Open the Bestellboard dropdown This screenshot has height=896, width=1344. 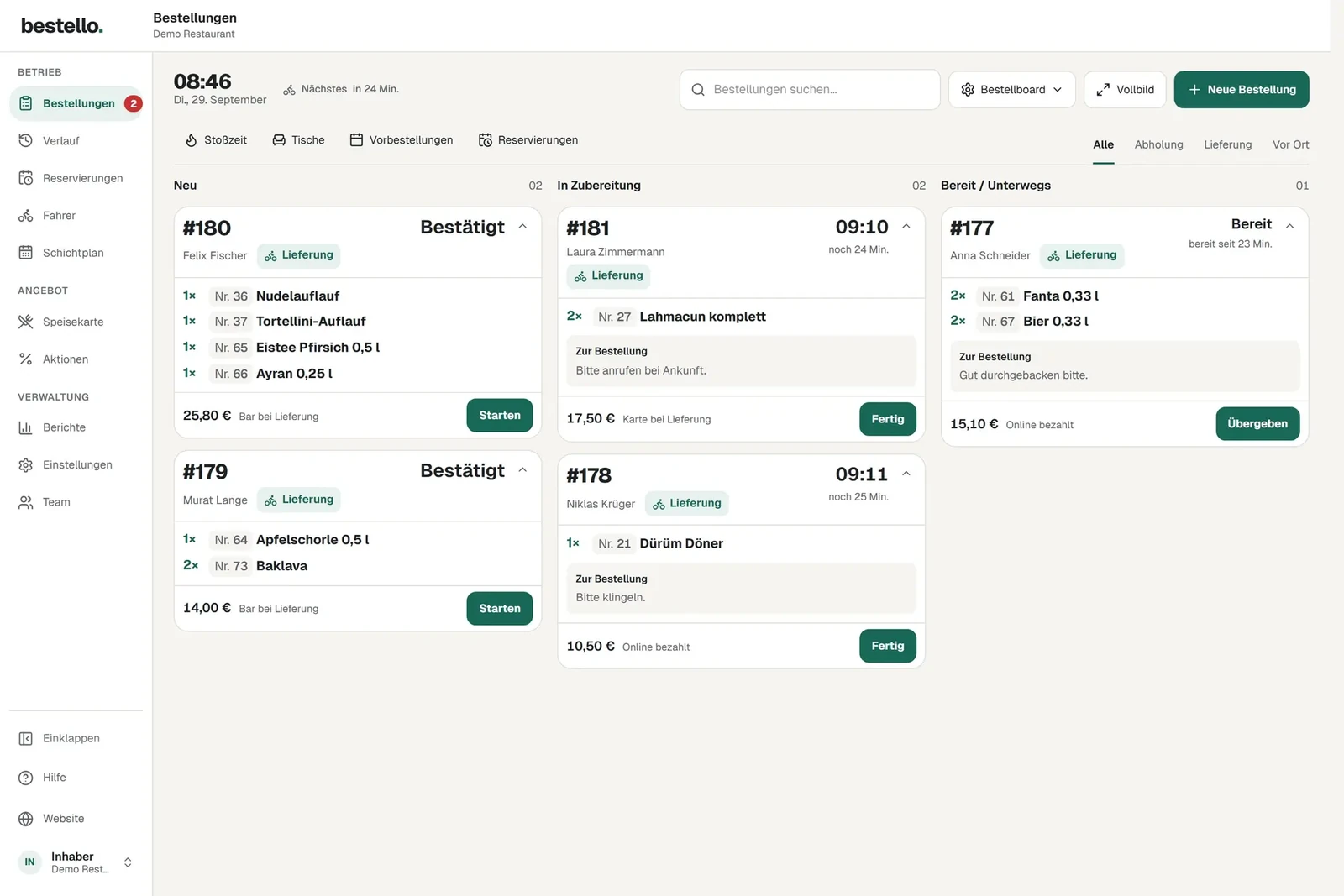click(1011, 90)
